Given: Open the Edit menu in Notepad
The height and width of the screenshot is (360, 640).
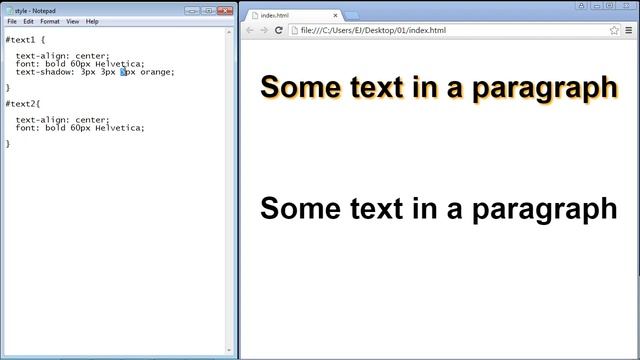Looking at the screenshot, I should coord(28,21).
